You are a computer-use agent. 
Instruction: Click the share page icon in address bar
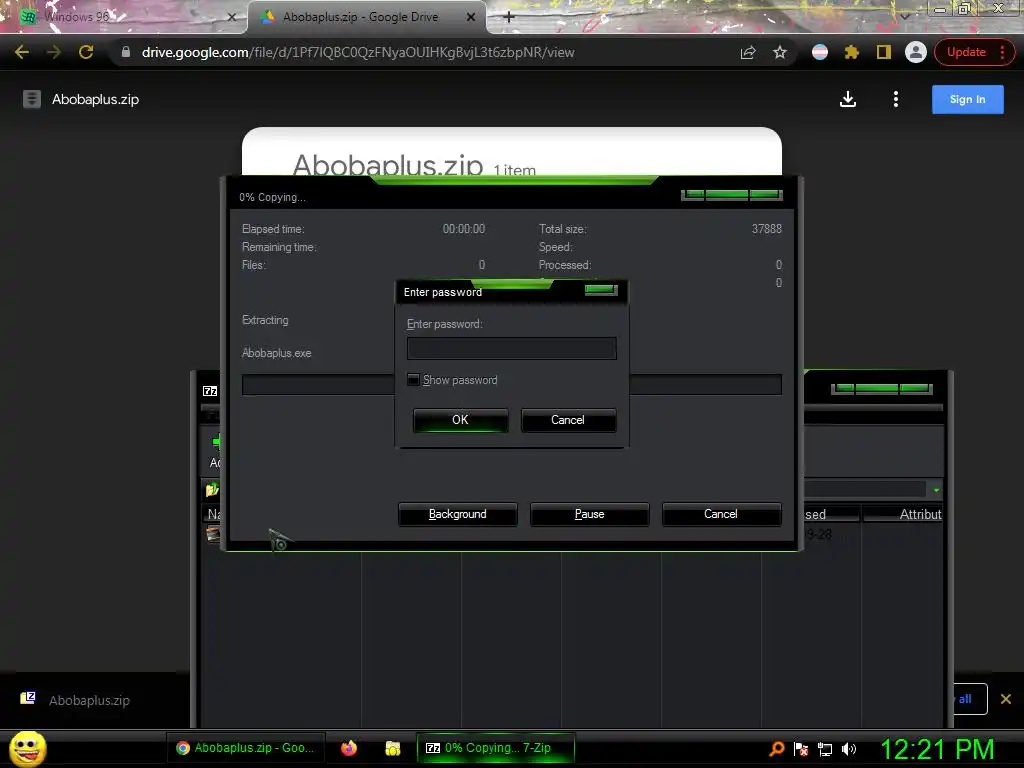(748, 52)
